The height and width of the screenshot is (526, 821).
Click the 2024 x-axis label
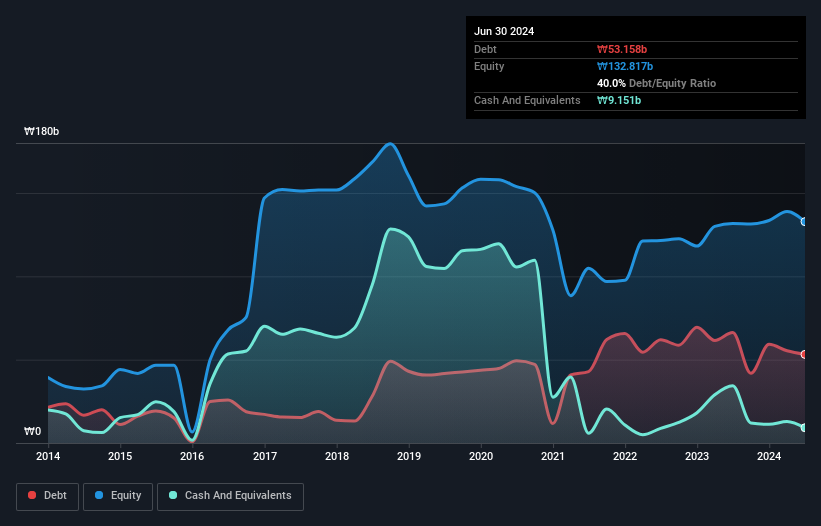click(769, 456)
